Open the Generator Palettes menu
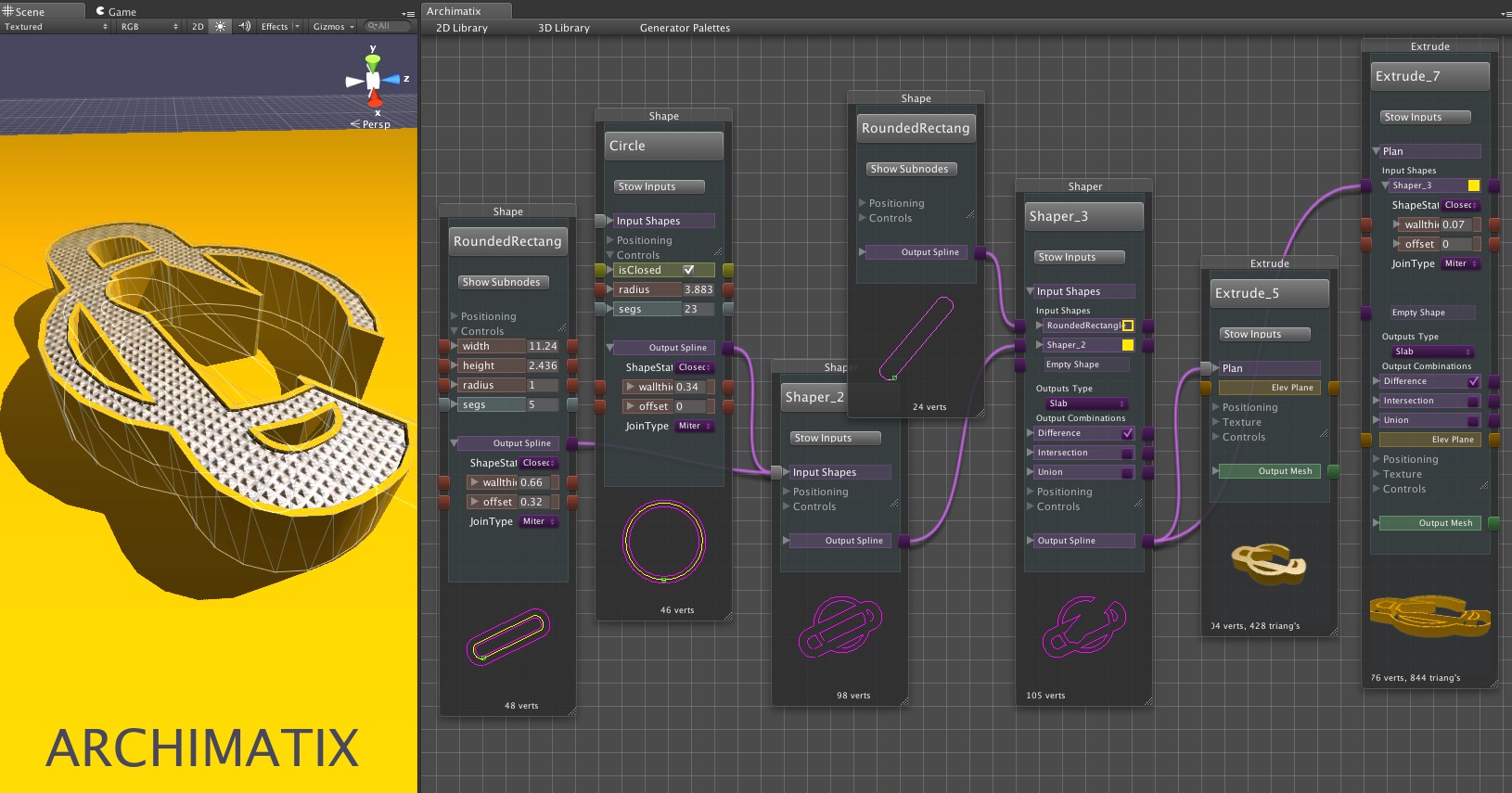The width and height of the screenshot is (1512, 793). pyautogui.click(x=685, y=28)
